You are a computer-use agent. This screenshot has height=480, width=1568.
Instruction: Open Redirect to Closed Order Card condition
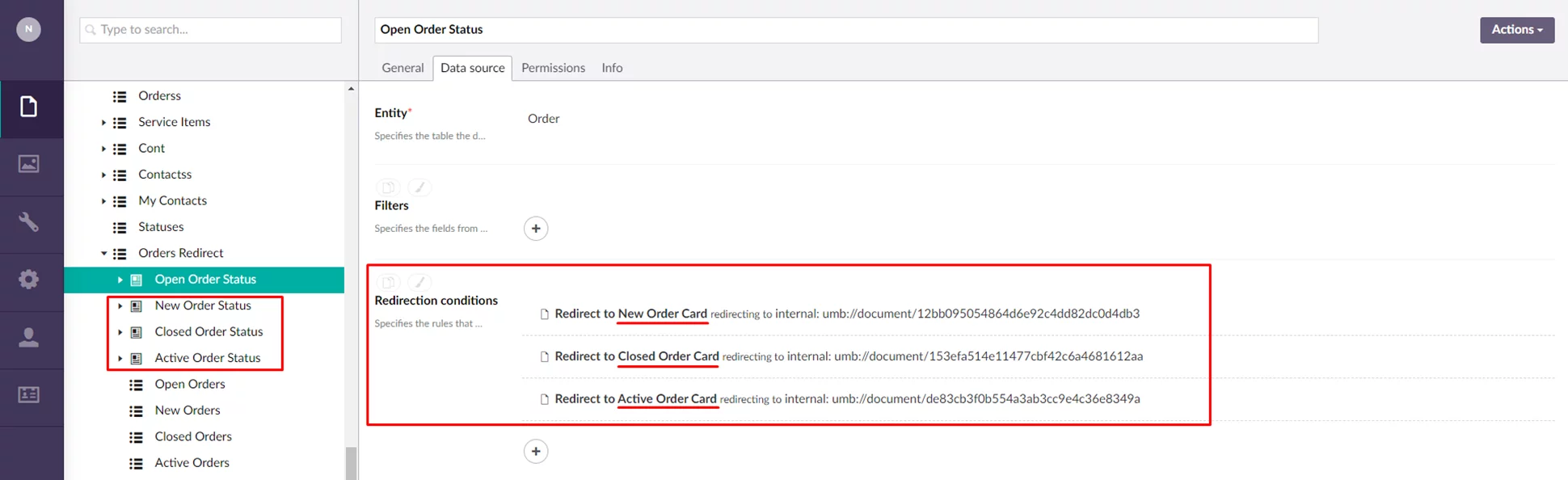point(636,356)
